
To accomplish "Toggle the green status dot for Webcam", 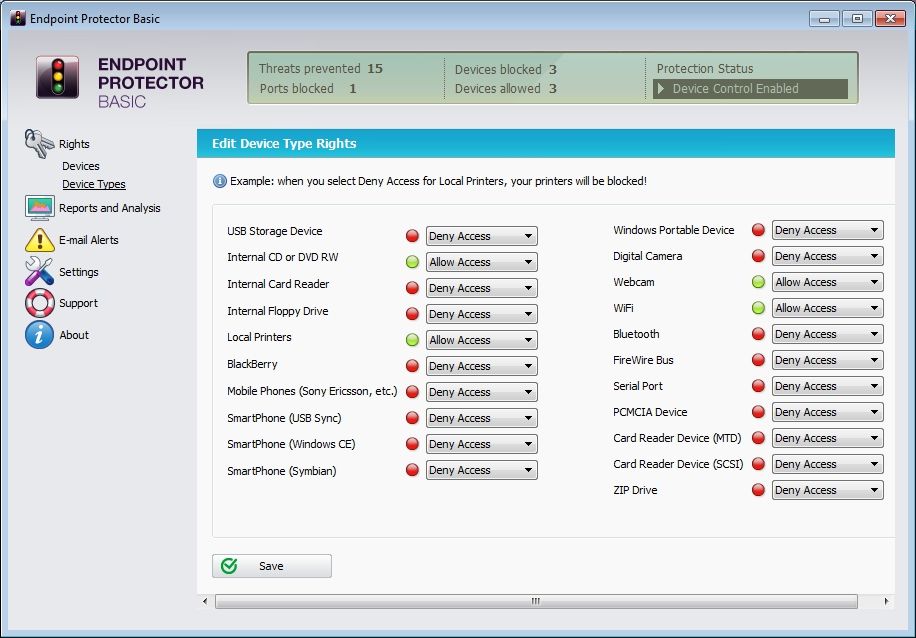I will (x=758, y=282).
